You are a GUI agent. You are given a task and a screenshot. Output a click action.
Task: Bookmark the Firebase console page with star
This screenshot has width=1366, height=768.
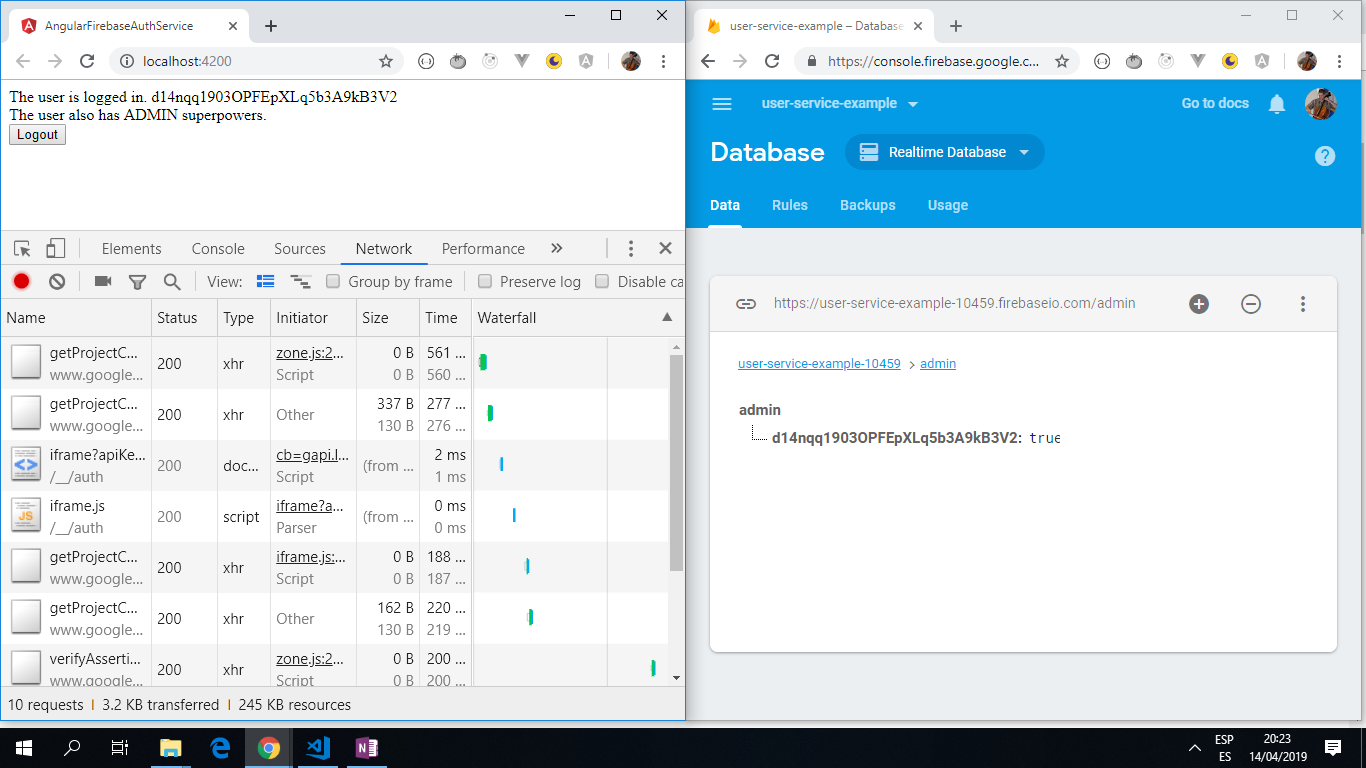coord(1062,61)
